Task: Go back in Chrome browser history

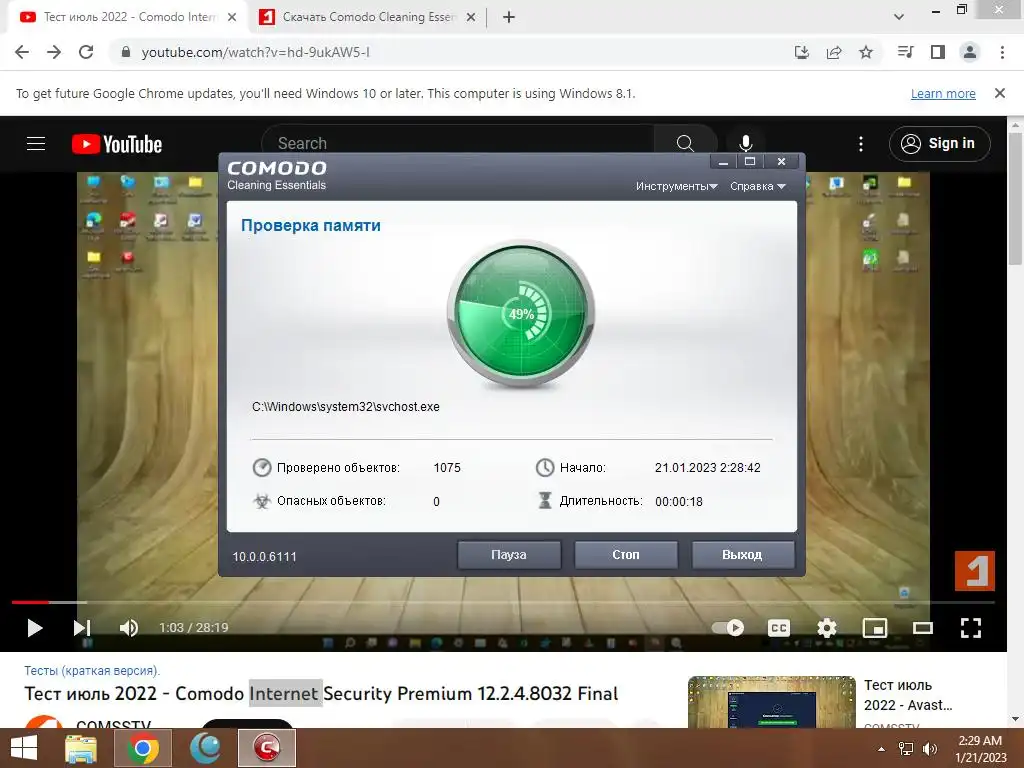Action: 22,52
